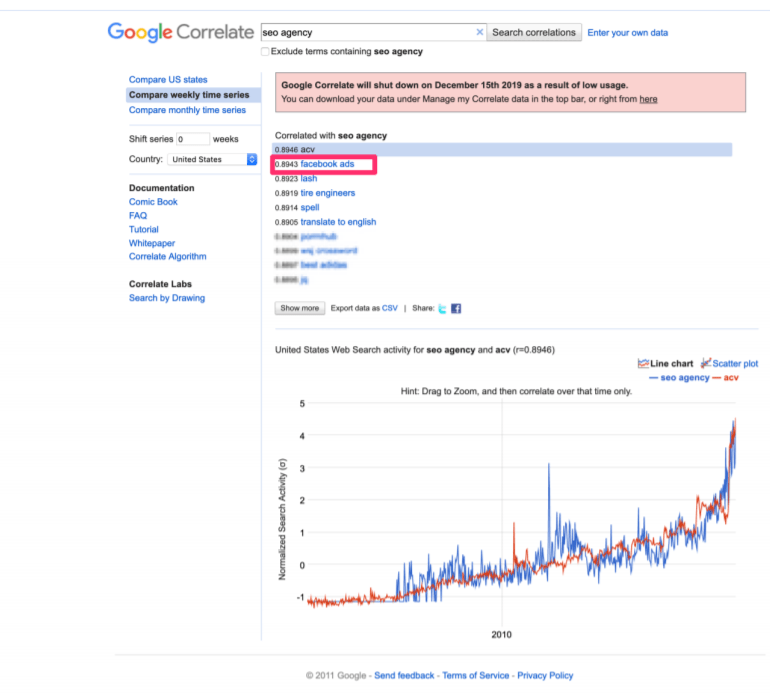Open Privacy Policy link

[545, 675]
